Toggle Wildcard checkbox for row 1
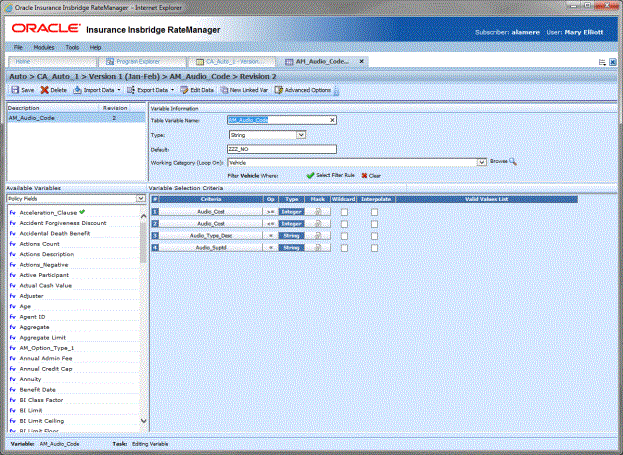Viewport: 623px width, 455px height. pyautogui.click(x=344, y=212)
